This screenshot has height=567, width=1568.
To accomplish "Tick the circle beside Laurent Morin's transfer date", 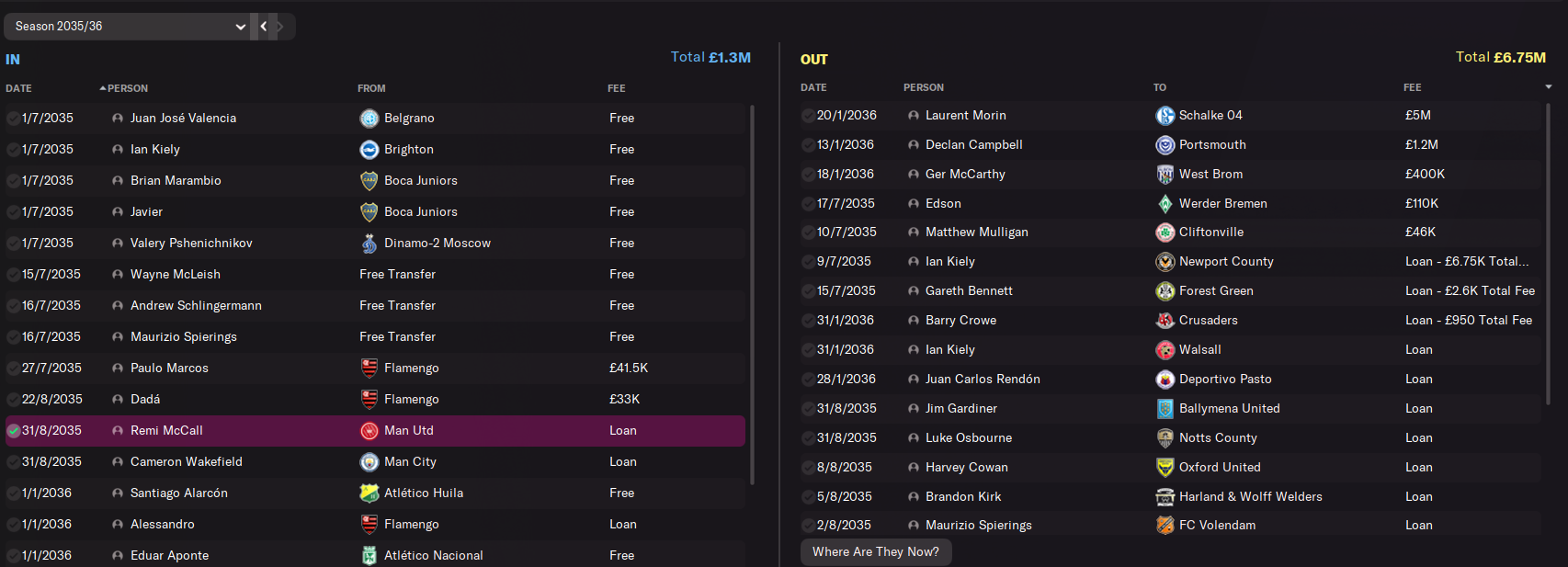I will (x=808, y=116).
